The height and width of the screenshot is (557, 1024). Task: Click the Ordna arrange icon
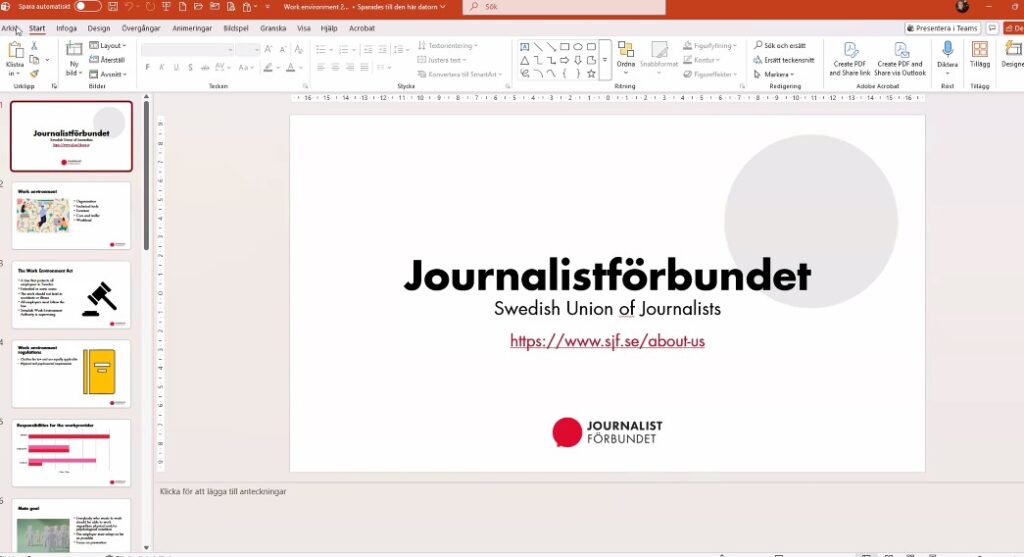626,55
